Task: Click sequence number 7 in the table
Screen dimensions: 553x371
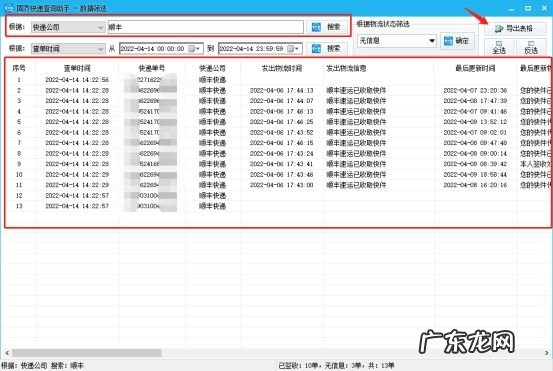Action: click(x=19, y=143)
